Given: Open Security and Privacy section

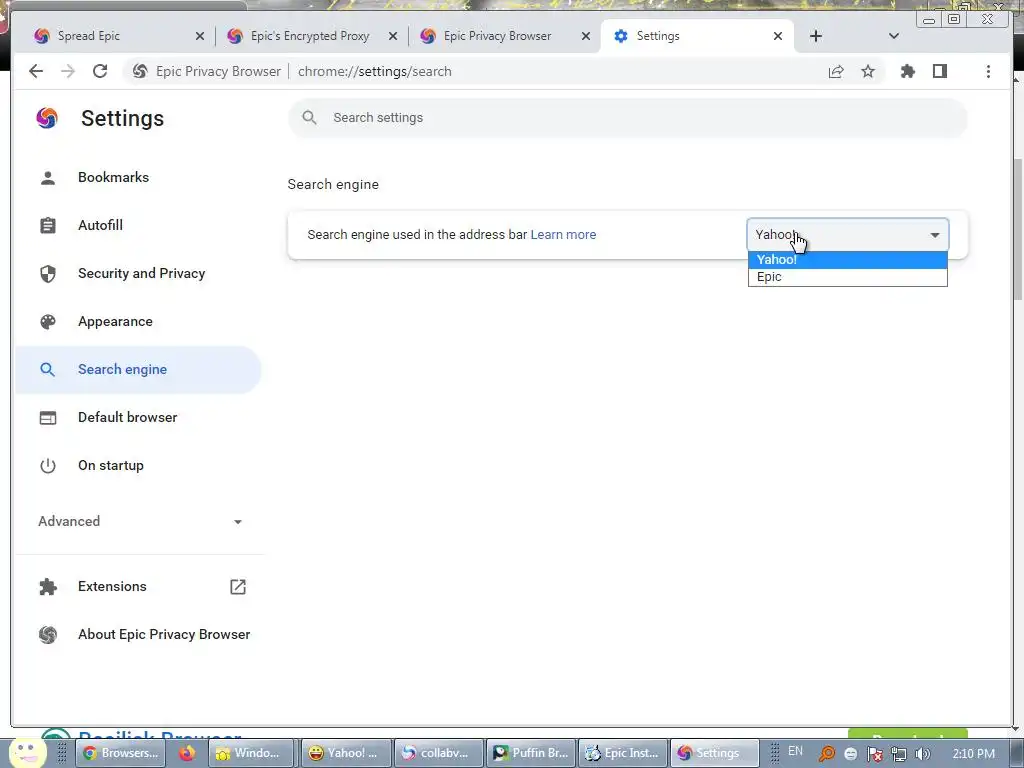Looking at the screenshot, I should point(141,274).
